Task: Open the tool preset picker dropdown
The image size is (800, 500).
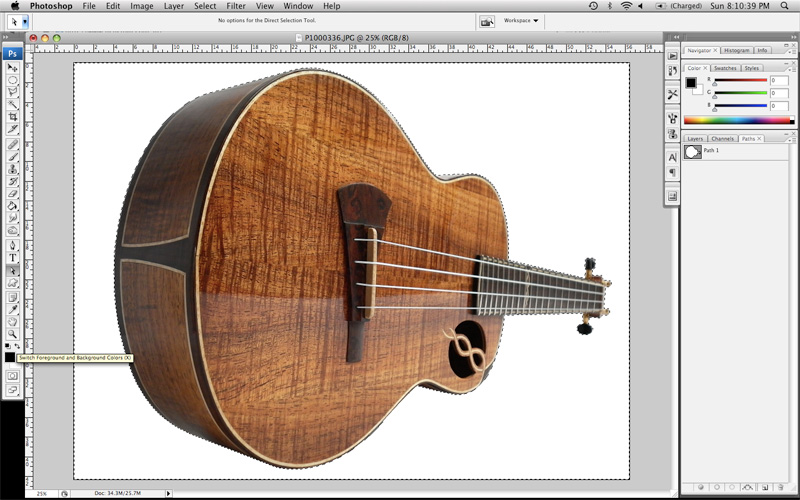Action: coord(25,22)
